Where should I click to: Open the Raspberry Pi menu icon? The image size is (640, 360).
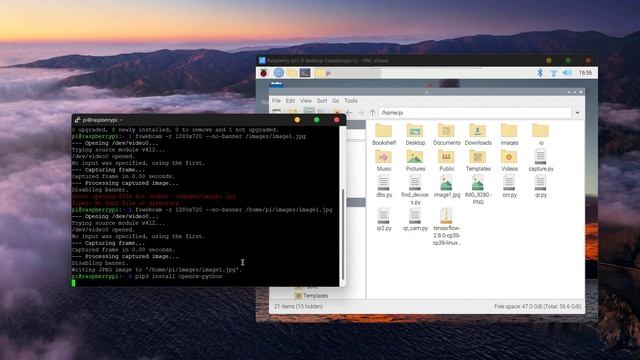(x=264, y=73)
